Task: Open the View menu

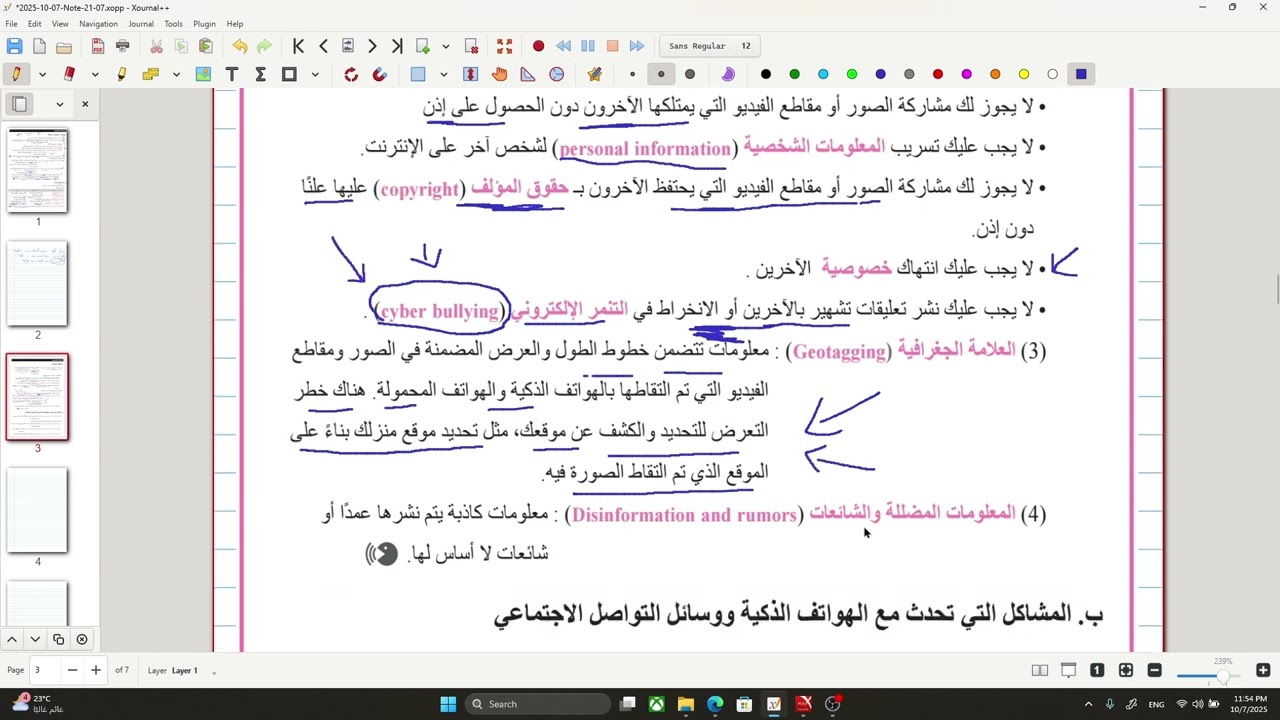Action: [60, 24]
